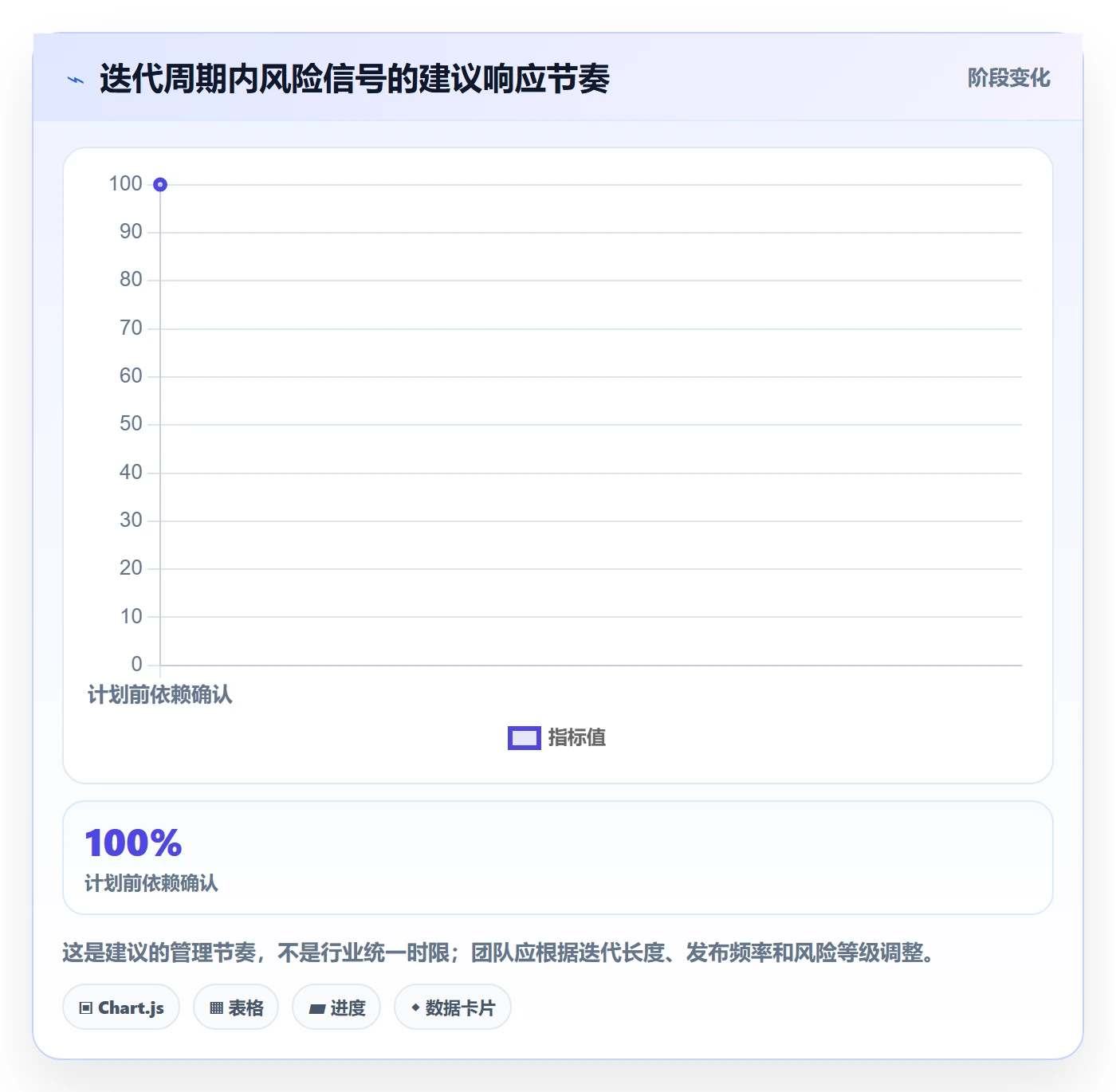Click the 计划前依赖确认 caption under 100%

[151, 883]
